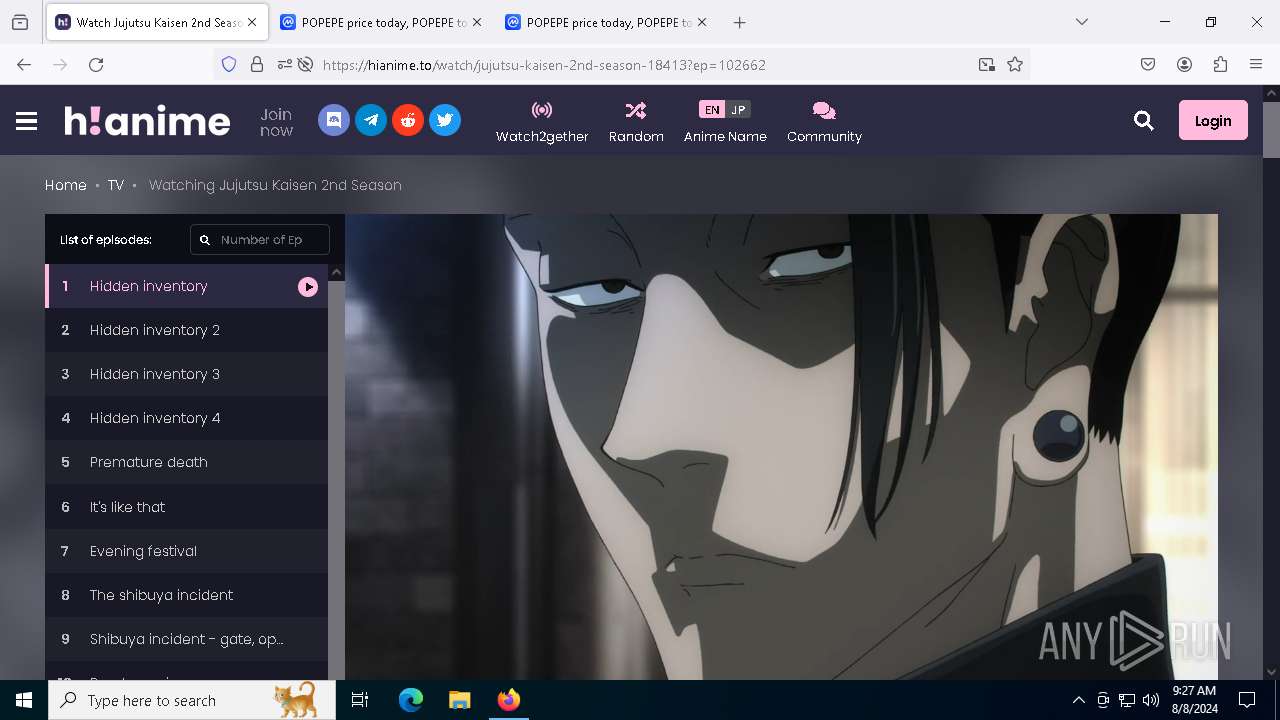Show hidden system tray icons
This screenshot has width=1280, height=720.
pos(1078,700)
